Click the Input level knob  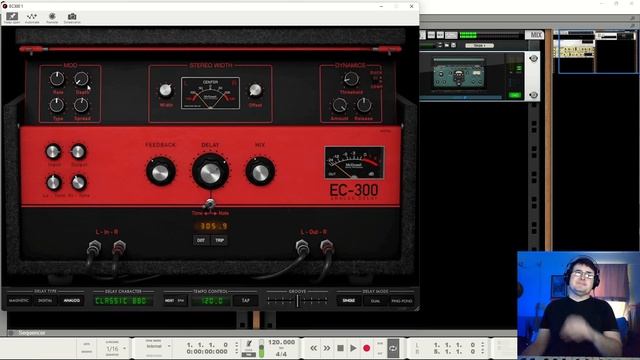tap(53, 151)
